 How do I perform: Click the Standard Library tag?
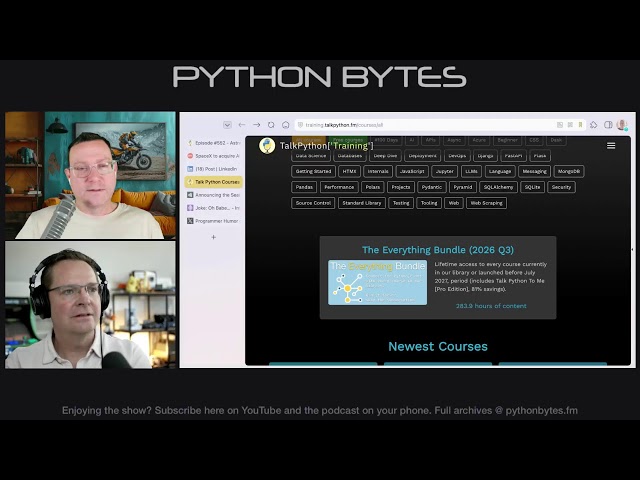point(362,203)
